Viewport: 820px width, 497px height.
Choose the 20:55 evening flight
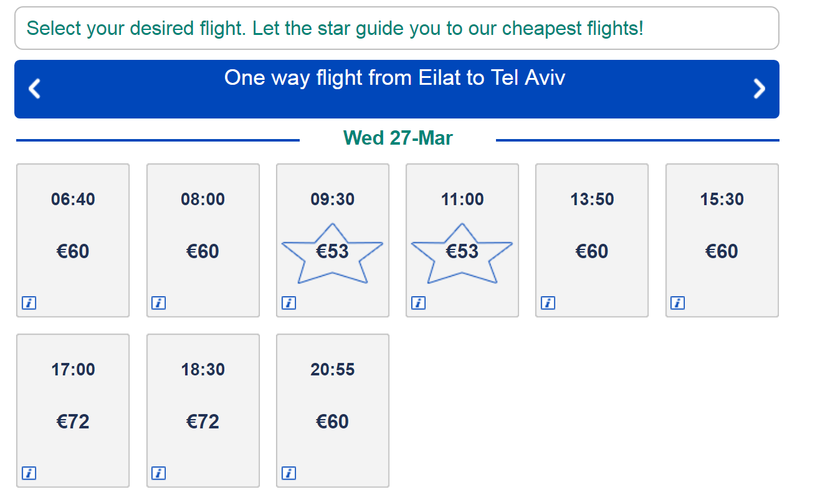click(332, 410)
